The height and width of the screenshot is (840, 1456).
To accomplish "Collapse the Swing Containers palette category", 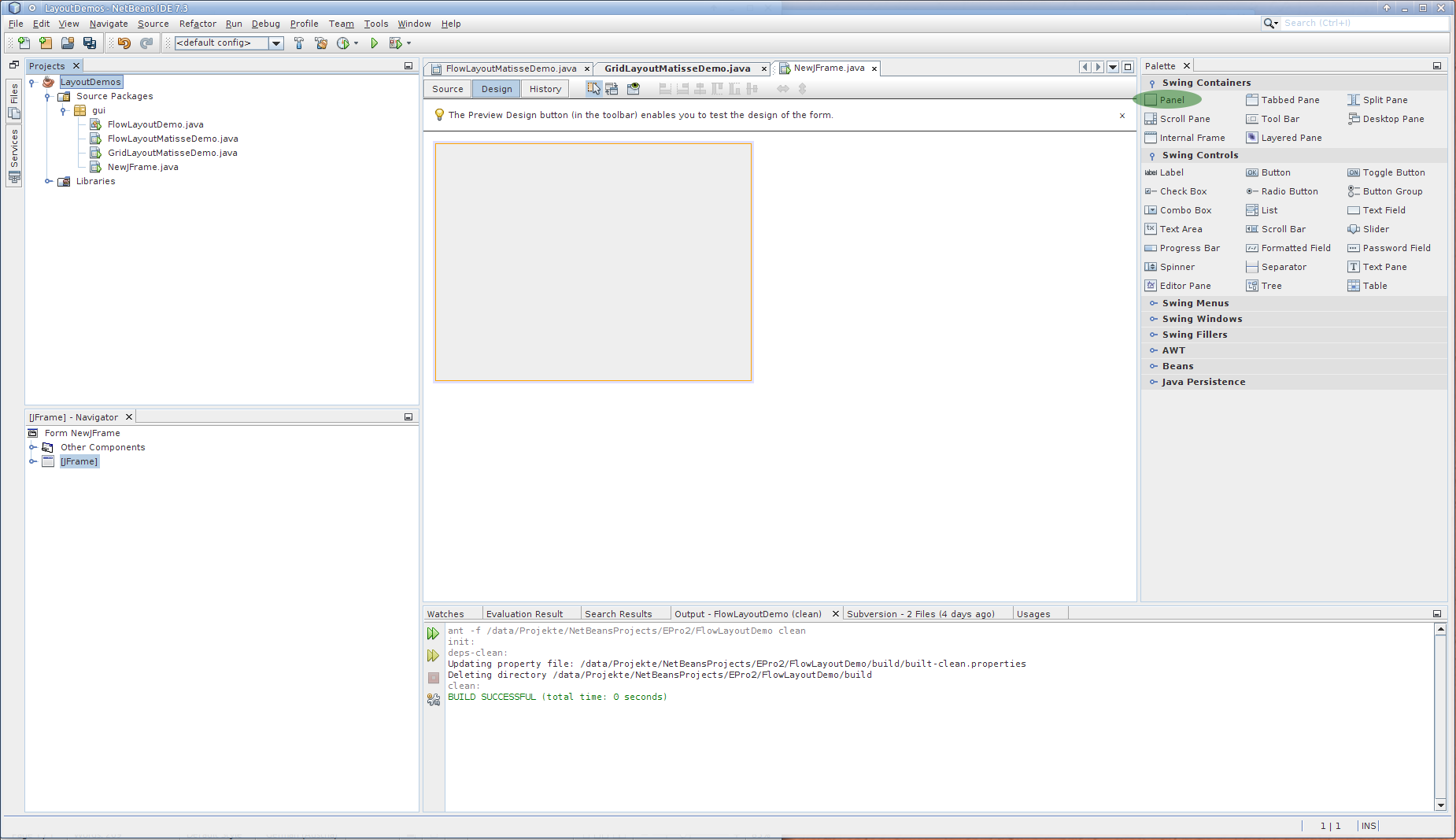I will coord(1153,83).
